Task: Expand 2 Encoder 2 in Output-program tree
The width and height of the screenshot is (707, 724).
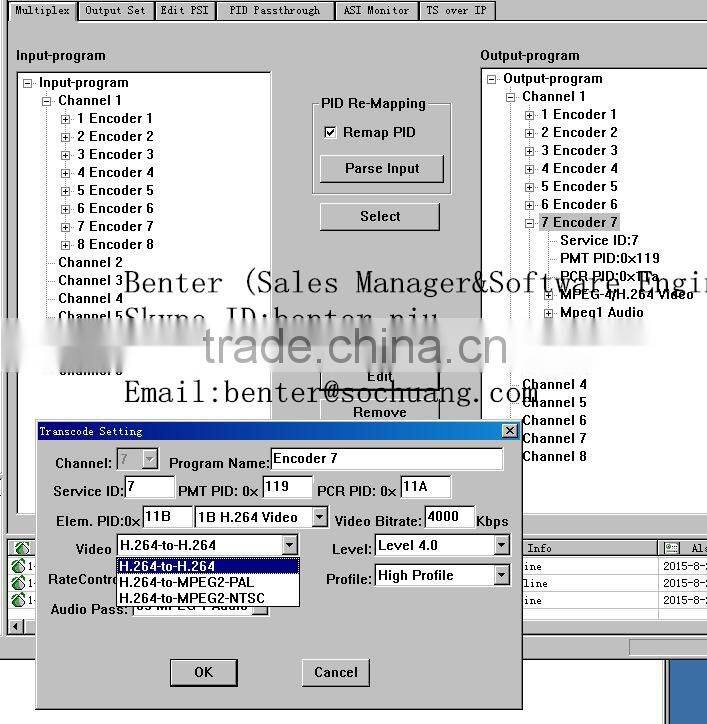Action: click(530, 133)
